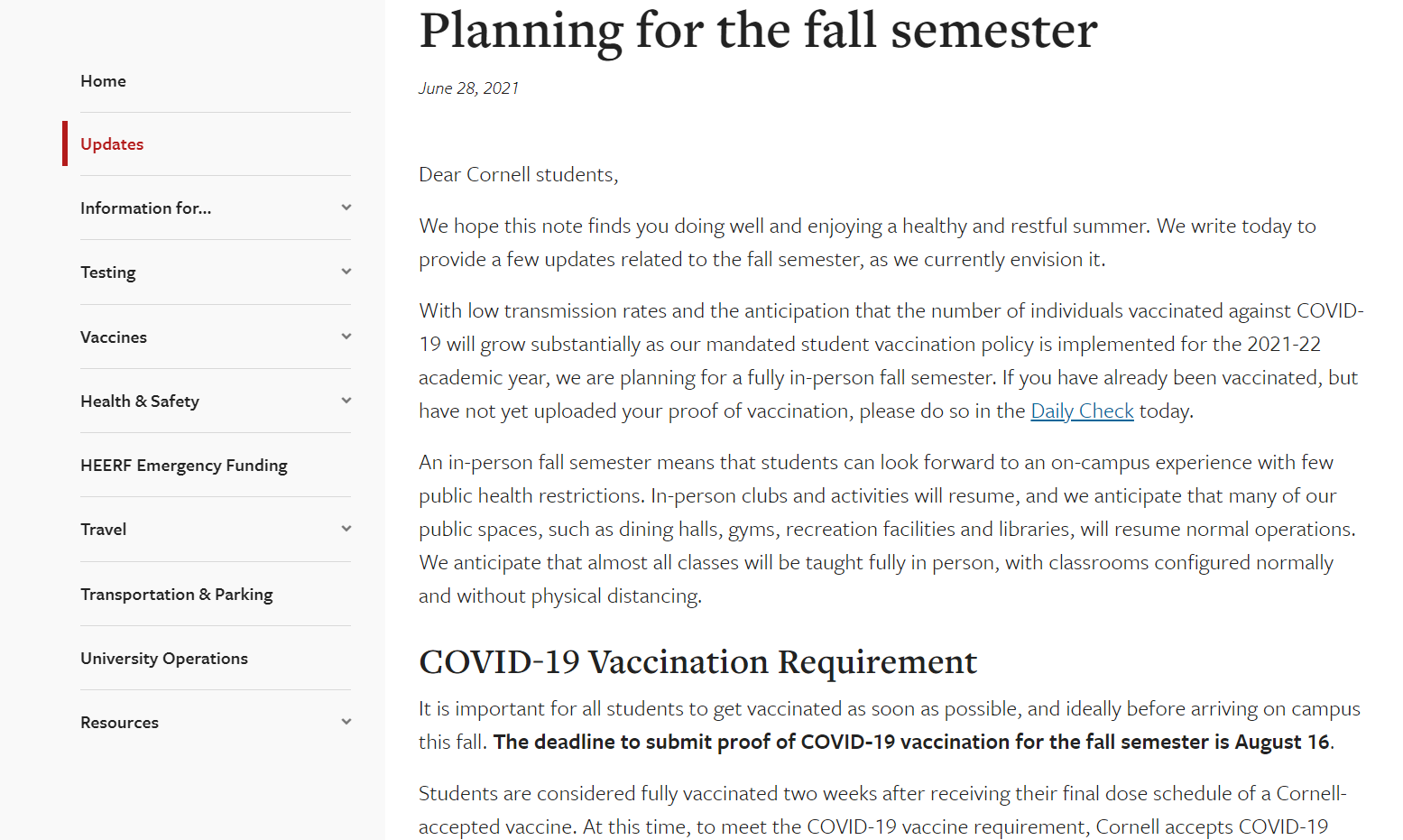Open University Operations page

coord(164,659)
